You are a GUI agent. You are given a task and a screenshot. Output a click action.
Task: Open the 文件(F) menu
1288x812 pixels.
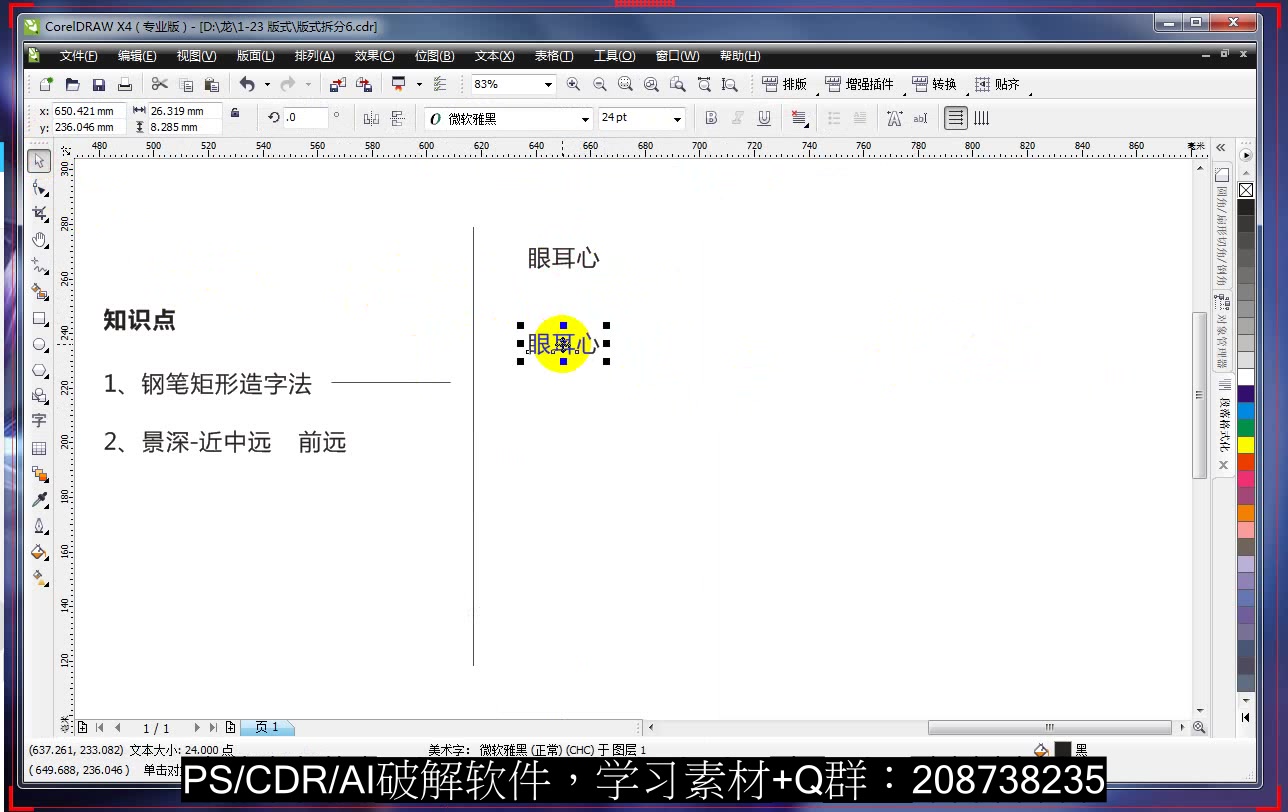click(x=78, y=56)
